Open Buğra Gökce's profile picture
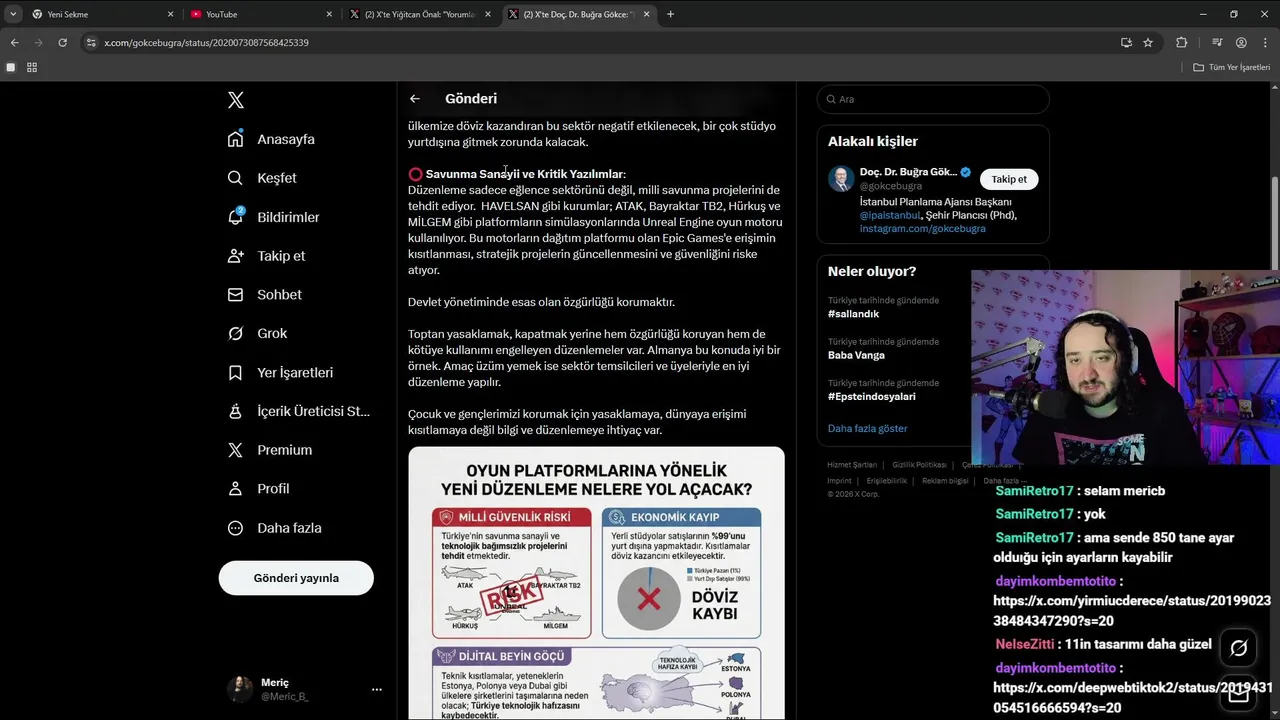The width and height of the screenshot is (1280, 720). click(841, 179)
